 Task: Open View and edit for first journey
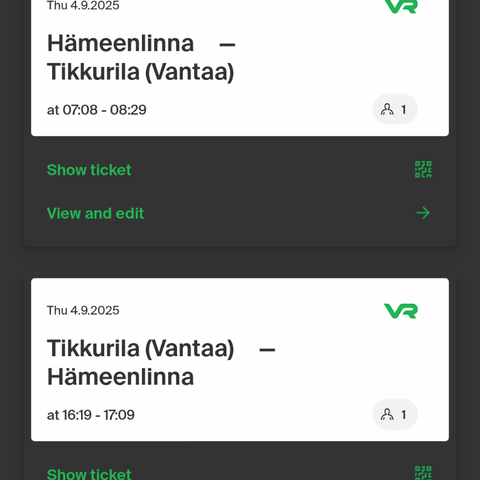click(95, 213)
